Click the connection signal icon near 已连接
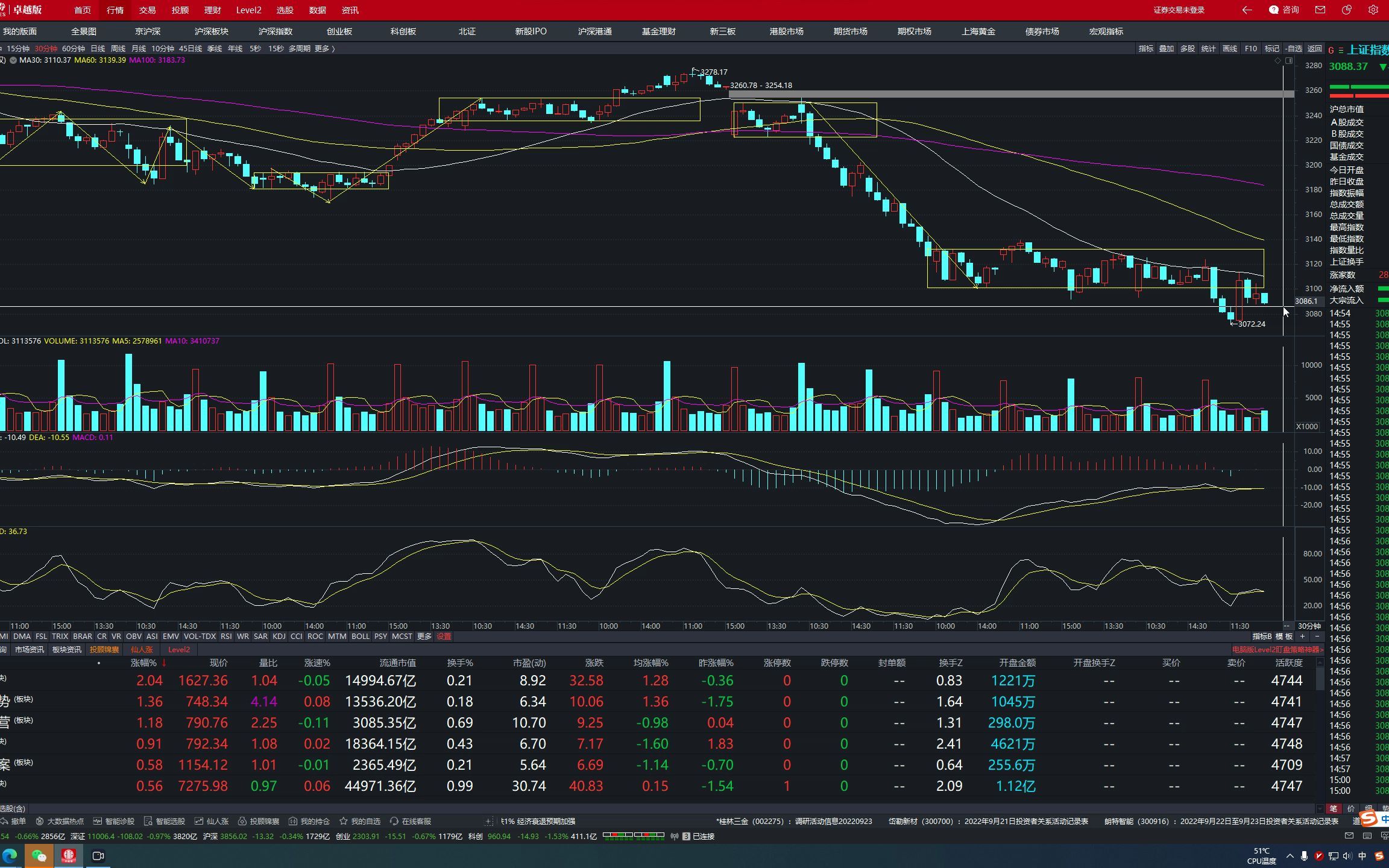Image resolution: width=1389 pixels, height=868 pixels. (x=675, y=837)
